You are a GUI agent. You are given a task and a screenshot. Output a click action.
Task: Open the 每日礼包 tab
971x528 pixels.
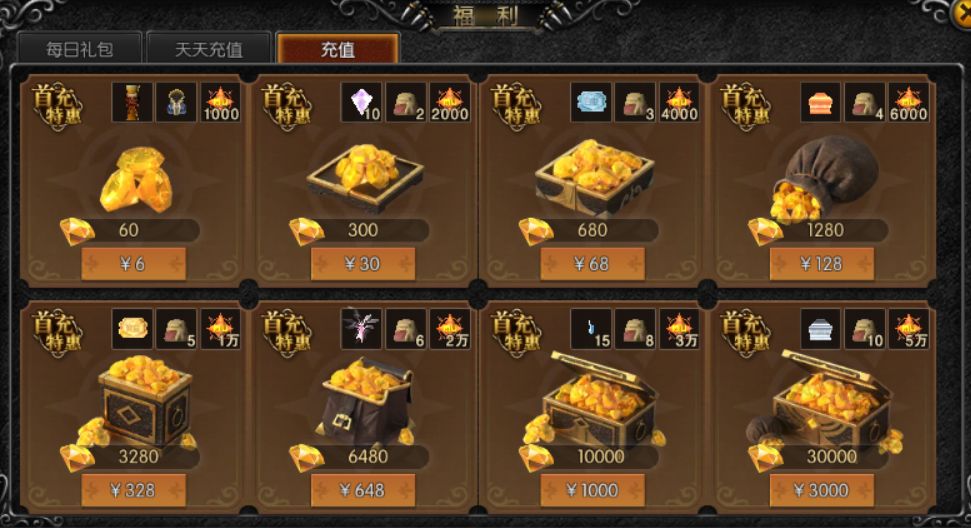(80, 49)
